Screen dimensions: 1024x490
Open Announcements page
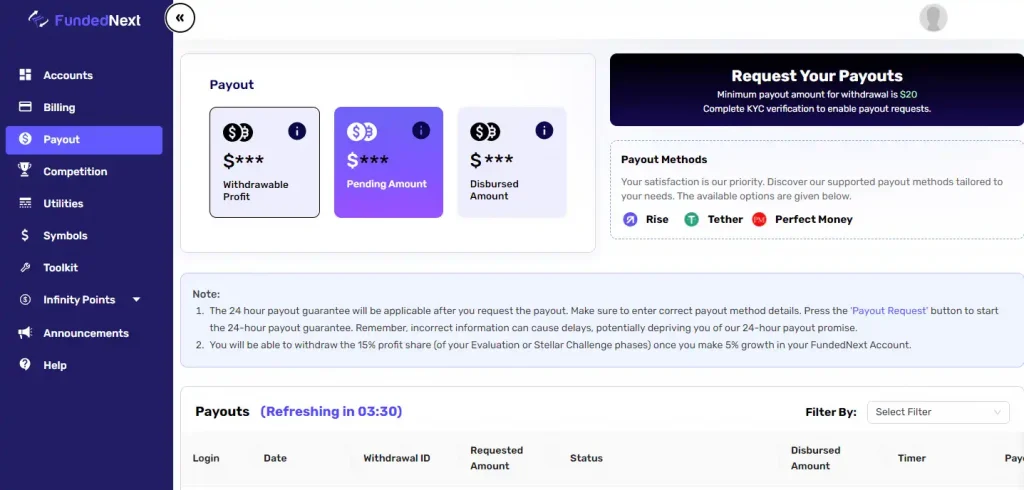tap(84, 333)
